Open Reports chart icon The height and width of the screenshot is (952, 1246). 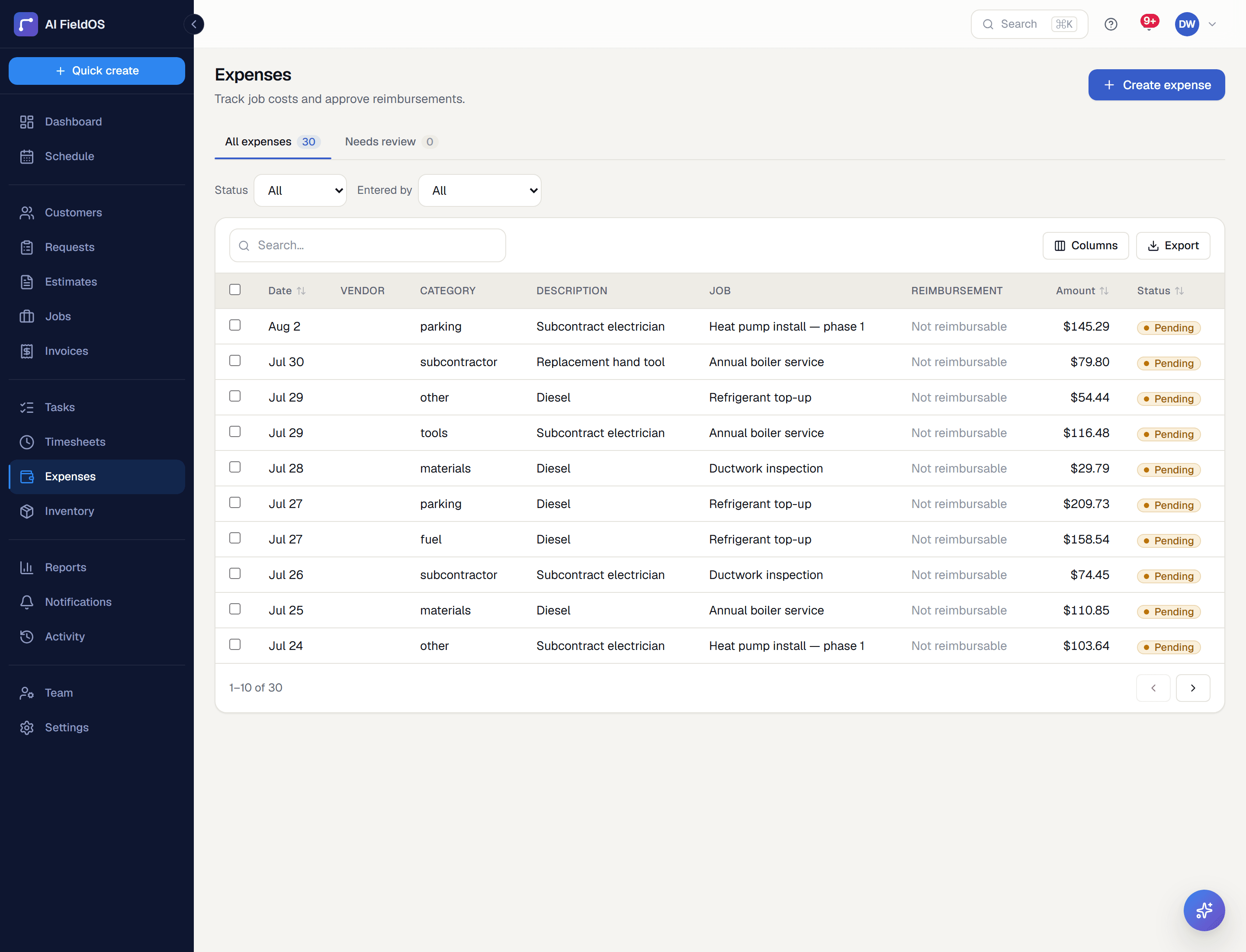point(27,567)
